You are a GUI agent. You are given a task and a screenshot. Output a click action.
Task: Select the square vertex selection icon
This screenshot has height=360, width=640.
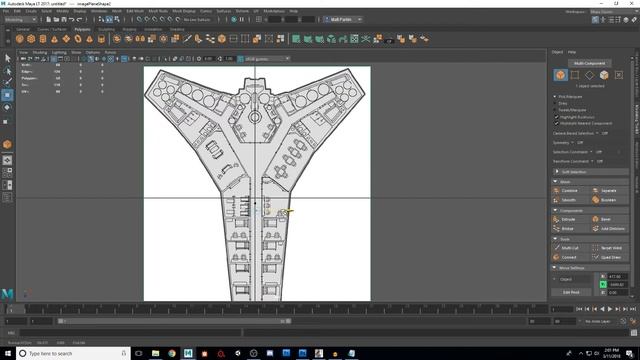pos(575,75)
